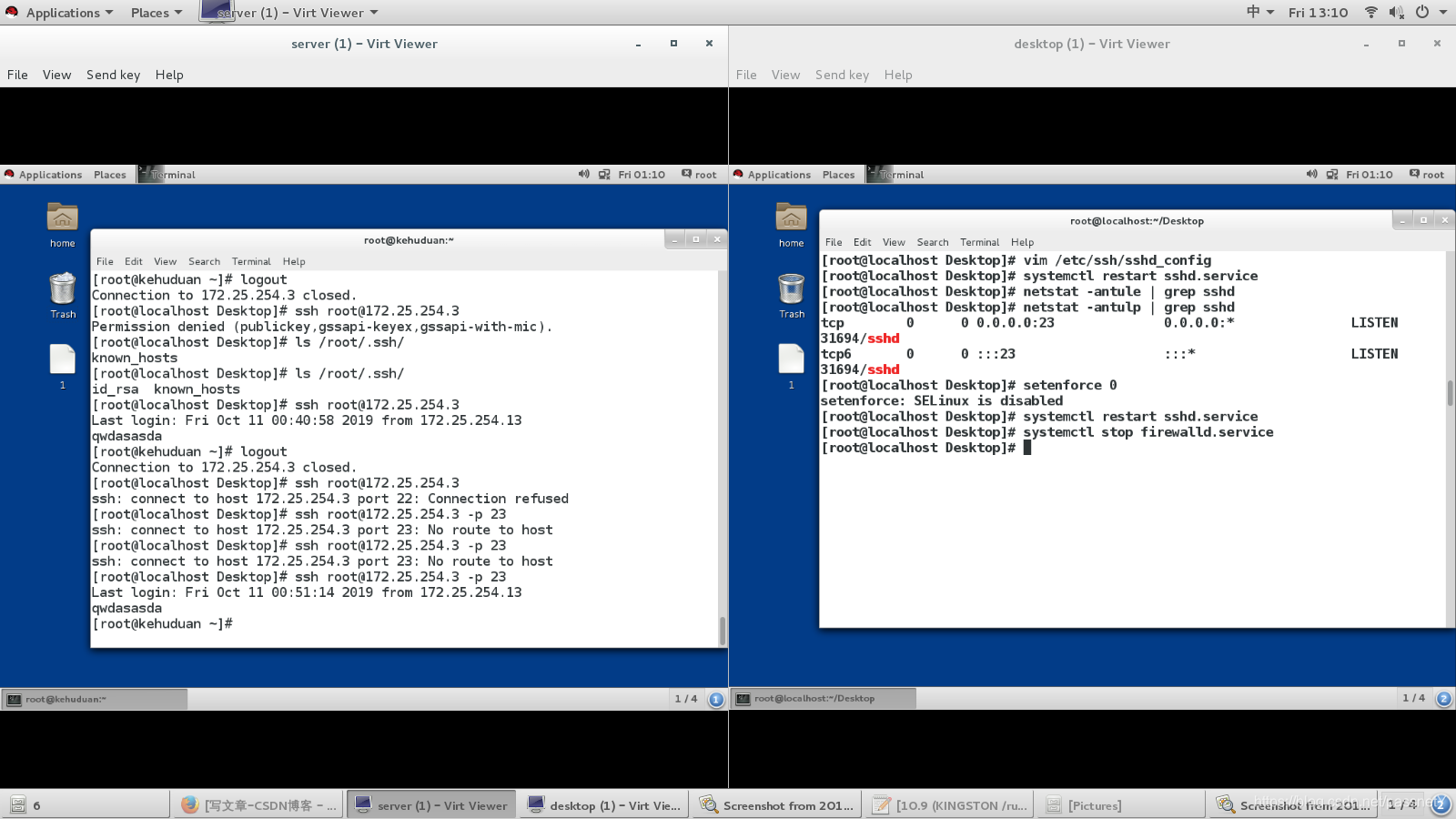Open View menu in root@localhost terminal

894,242
